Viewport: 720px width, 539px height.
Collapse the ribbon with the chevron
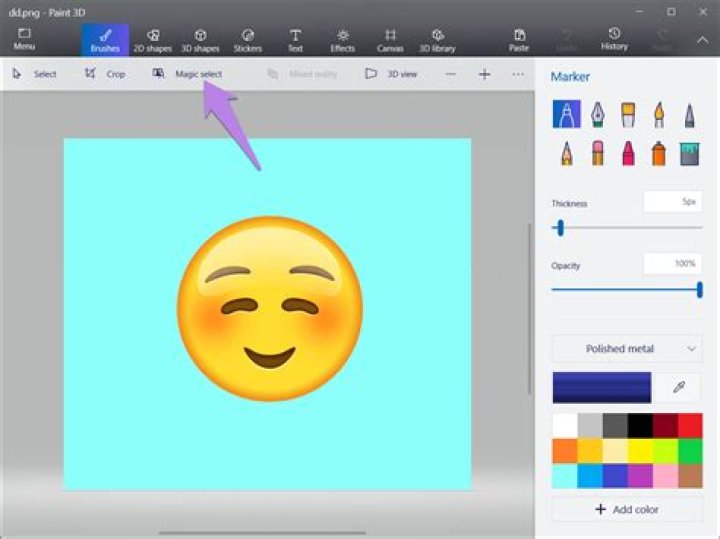click(703, 40)
